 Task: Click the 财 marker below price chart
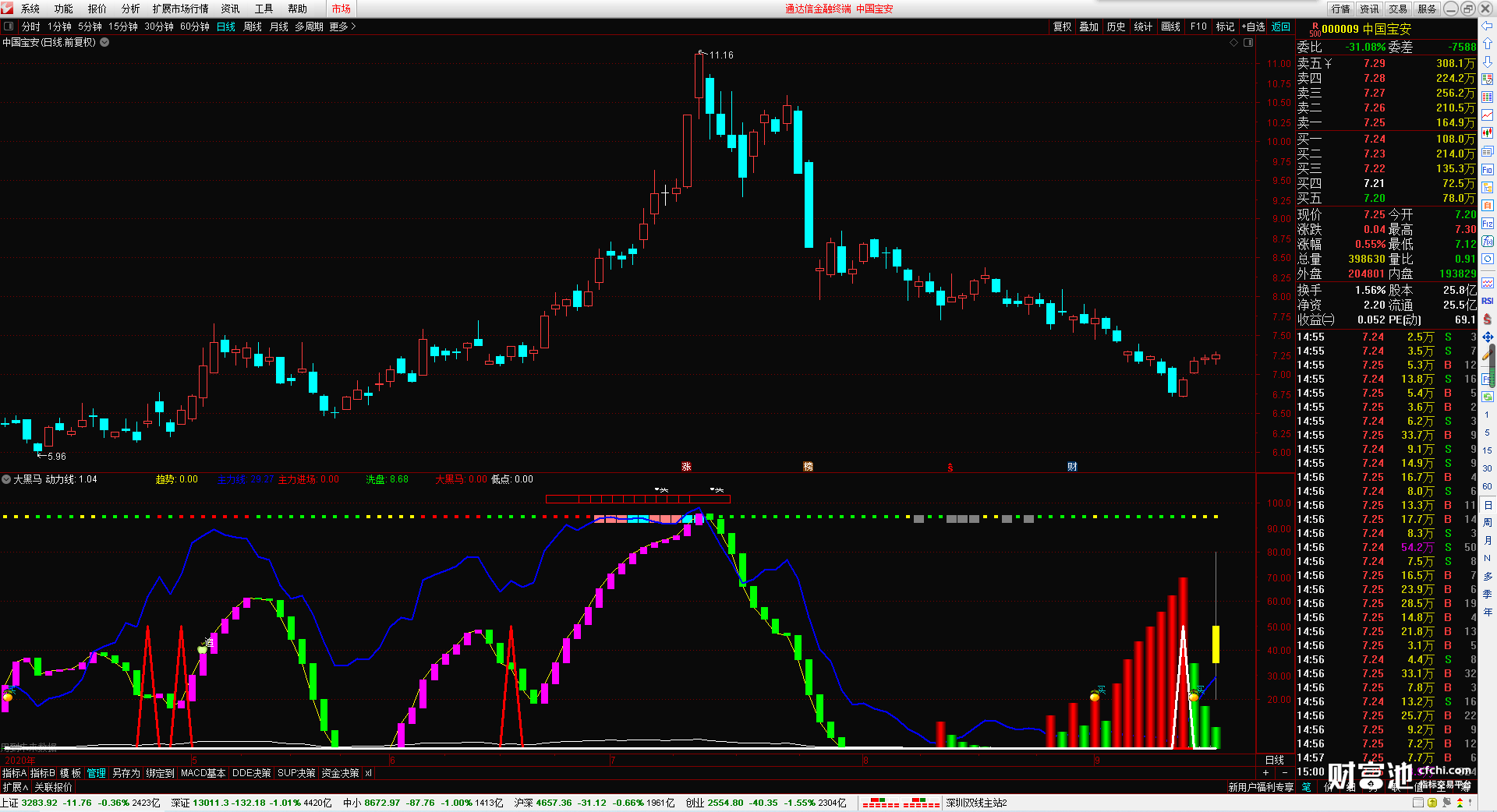(x=1072, y=467)
